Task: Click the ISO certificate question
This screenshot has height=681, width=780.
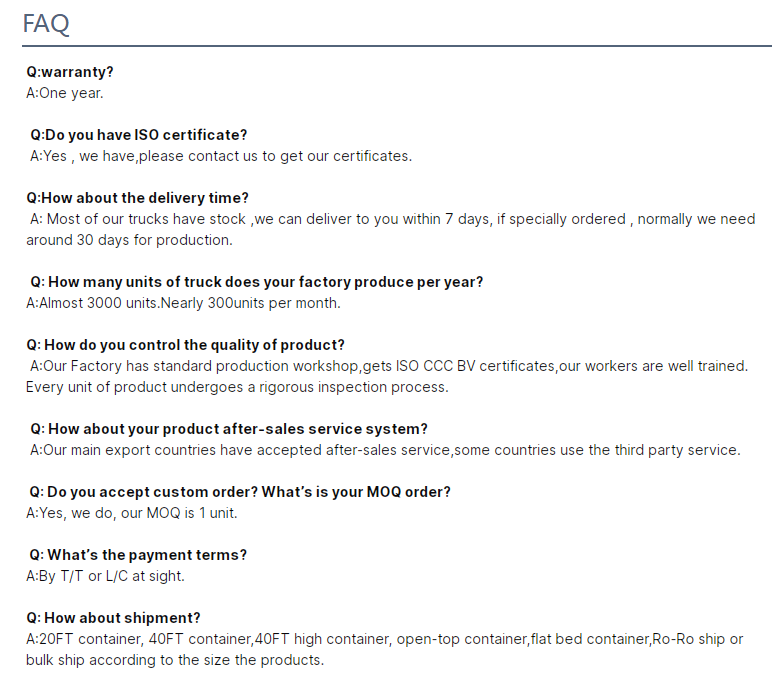Action: coord(138,135)
